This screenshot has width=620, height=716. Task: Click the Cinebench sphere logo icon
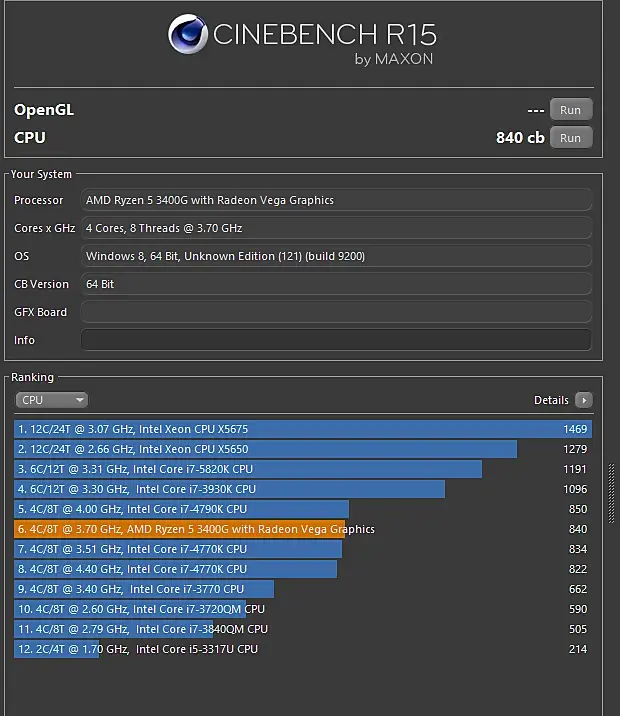click(x=187, y=35)
